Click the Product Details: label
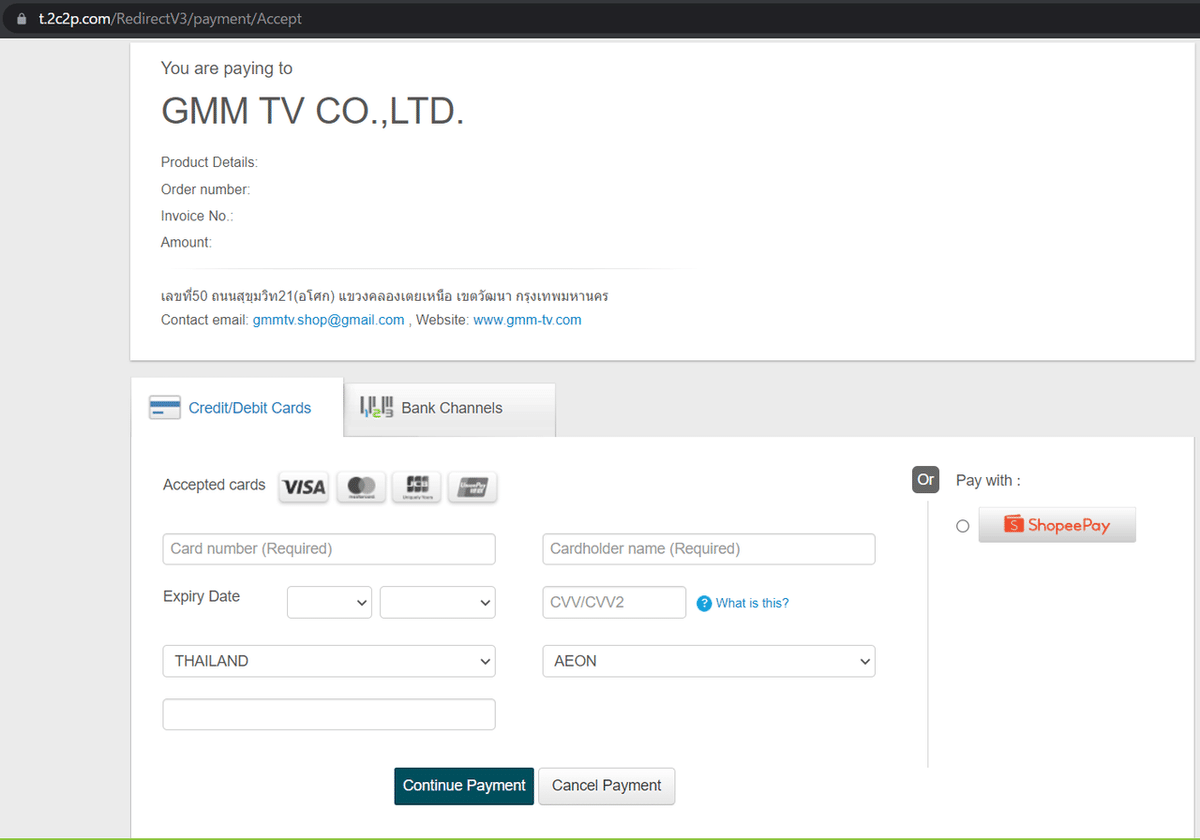Viewport: 1200px width, 840px height. click(209, 162)
